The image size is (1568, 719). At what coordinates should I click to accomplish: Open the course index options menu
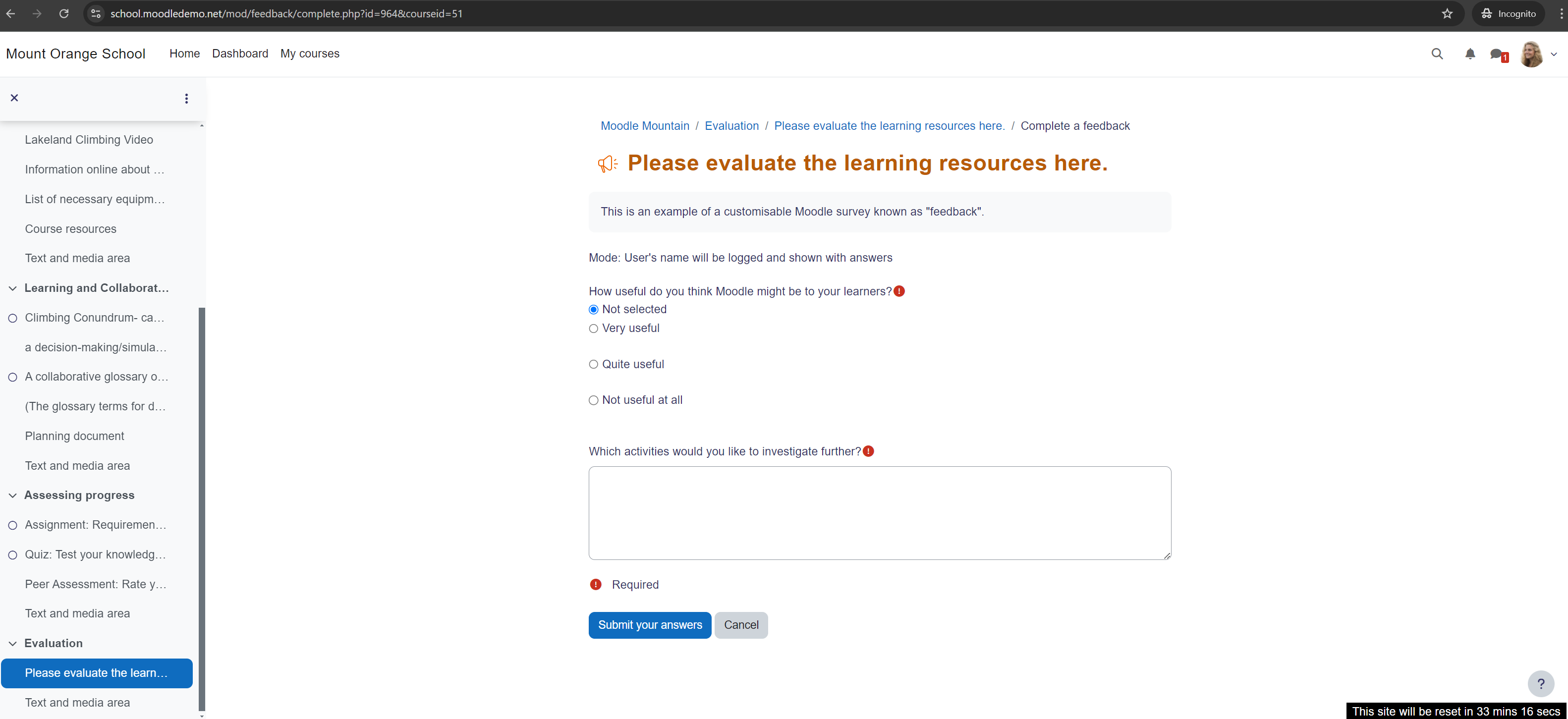pyautogui.click(x=186, y=98)
